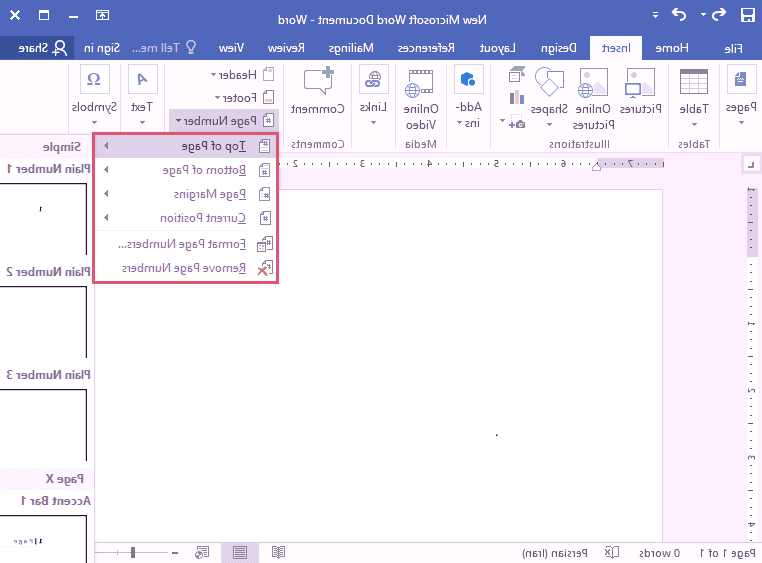This screenshot has height=563, width=762.
Task: Click the Chart icon
Action: (x=517, y=98)
